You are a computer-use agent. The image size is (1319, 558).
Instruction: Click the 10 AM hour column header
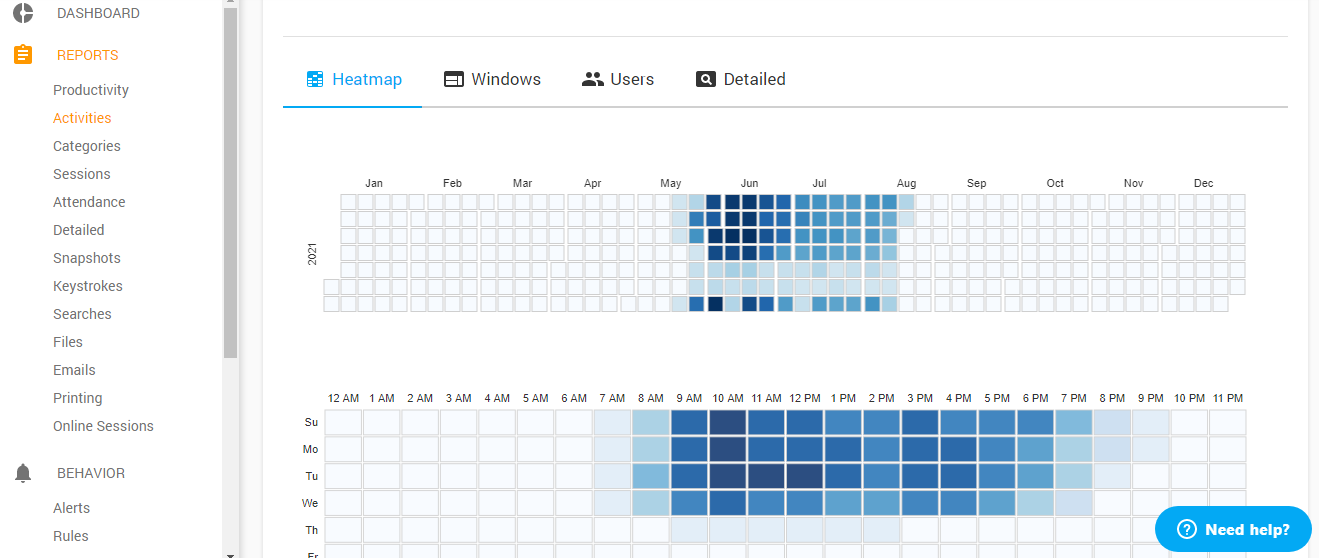(728, 398)
